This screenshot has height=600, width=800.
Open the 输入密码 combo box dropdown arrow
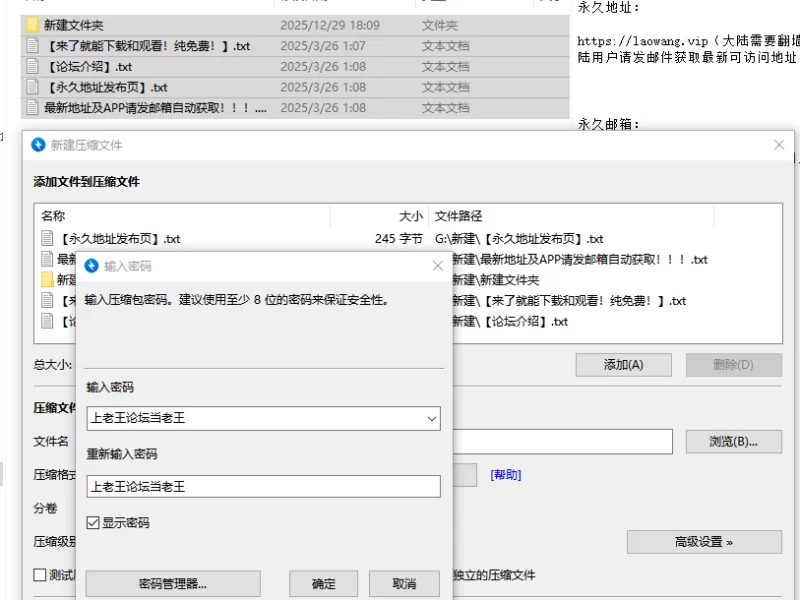[431, 418]
